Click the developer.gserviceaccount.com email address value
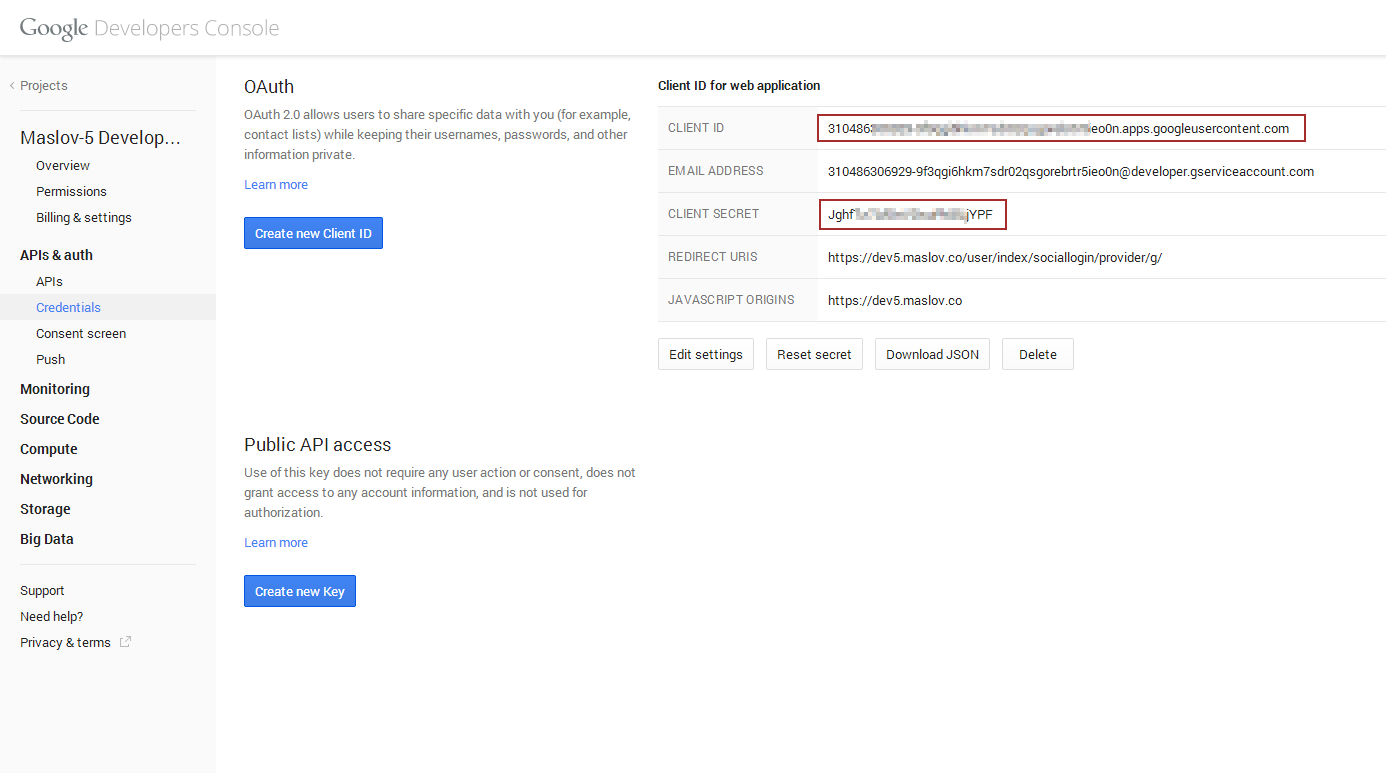Image resolution: width=1386 pixels, height=773 pixels. click(x=1071, y=171)
